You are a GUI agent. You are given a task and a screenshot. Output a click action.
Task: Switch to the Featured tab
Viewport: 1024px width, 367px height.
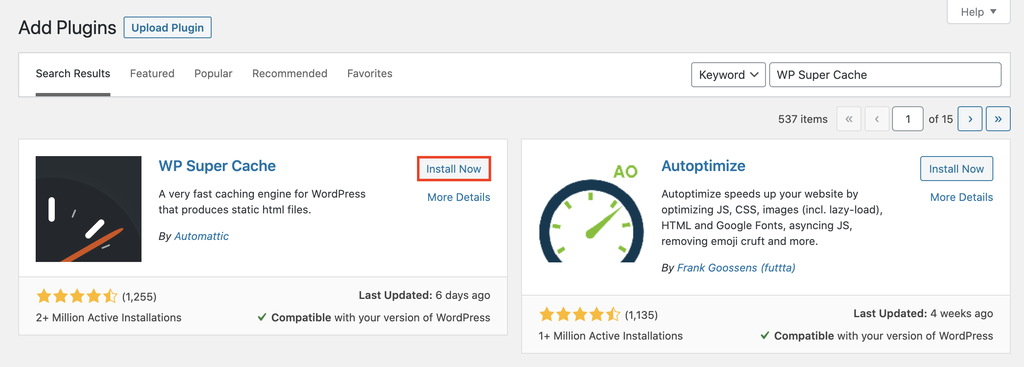(152, 74)
